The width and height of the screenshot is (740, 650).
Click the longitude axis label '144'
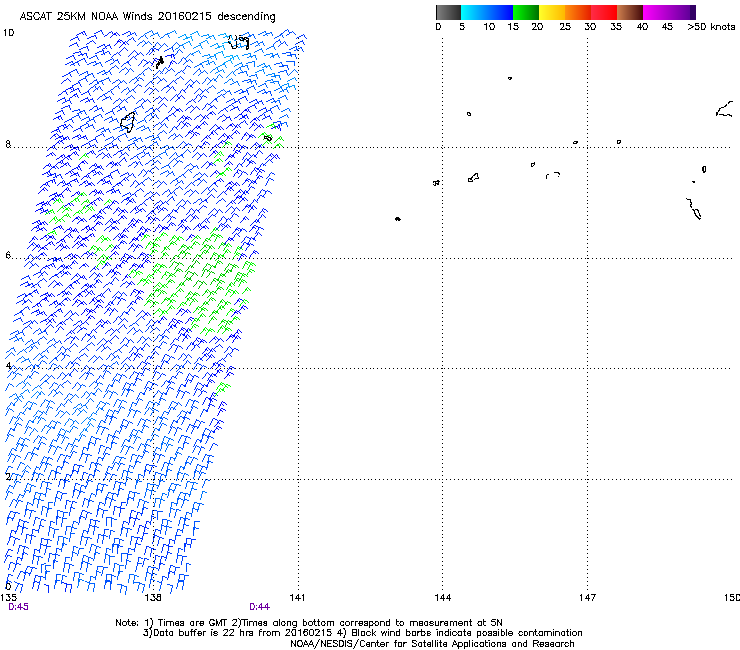[443, 598]
